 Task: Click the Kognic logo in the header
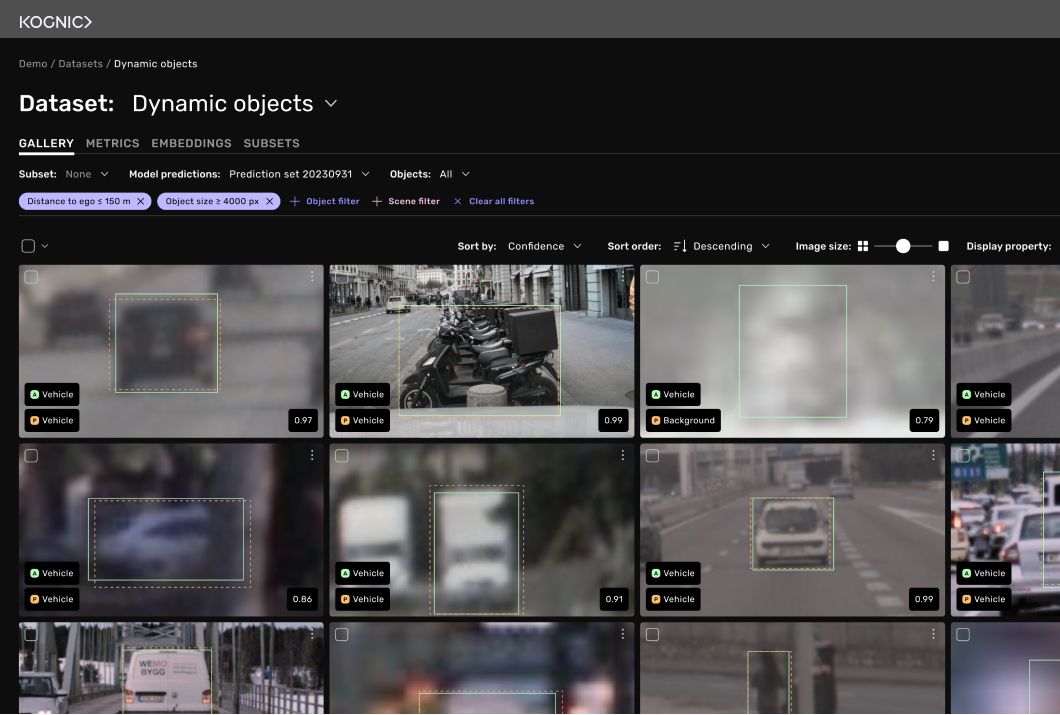pos(55,22)
